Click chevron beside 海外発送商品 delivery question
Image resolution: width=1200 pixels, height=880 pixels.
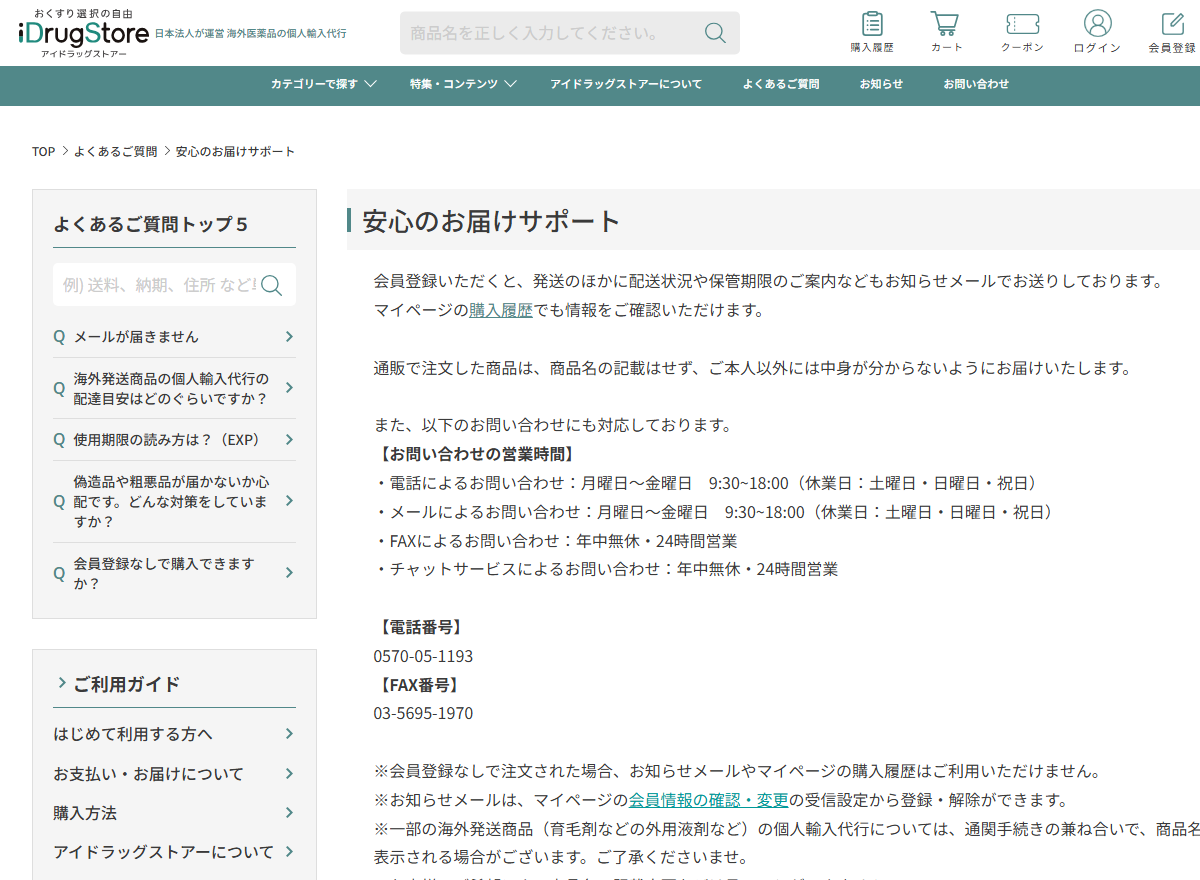289,388
